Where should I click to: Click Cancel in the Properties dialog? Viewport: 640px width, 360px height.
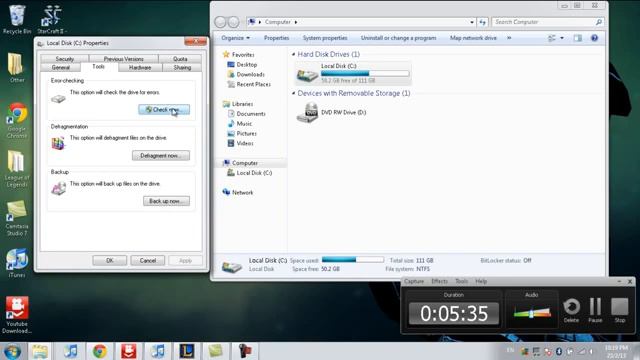click(148, 260)
